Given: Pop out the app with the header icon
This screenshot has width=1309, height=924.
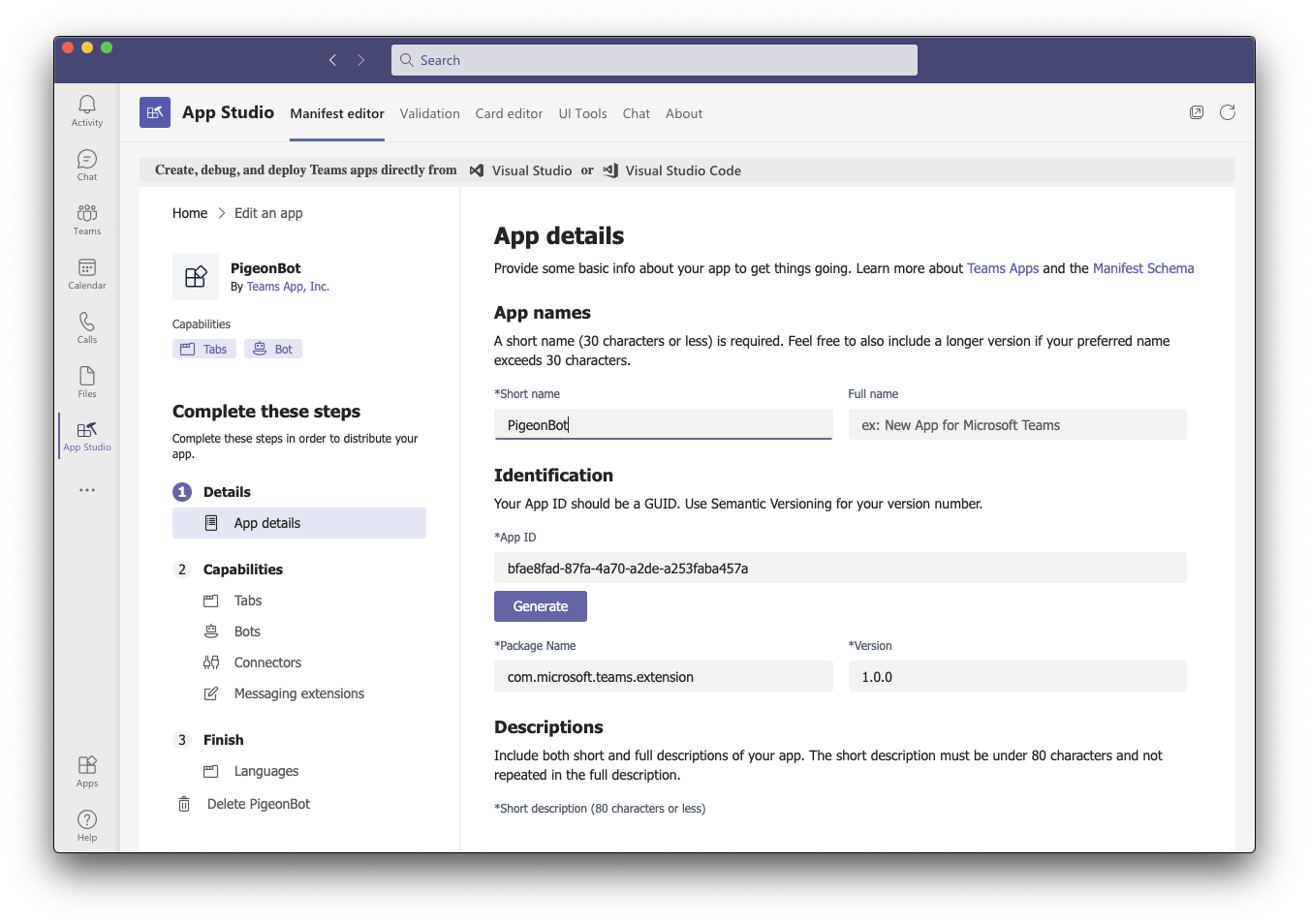Looking at the screenshot, I should 1197,112.
